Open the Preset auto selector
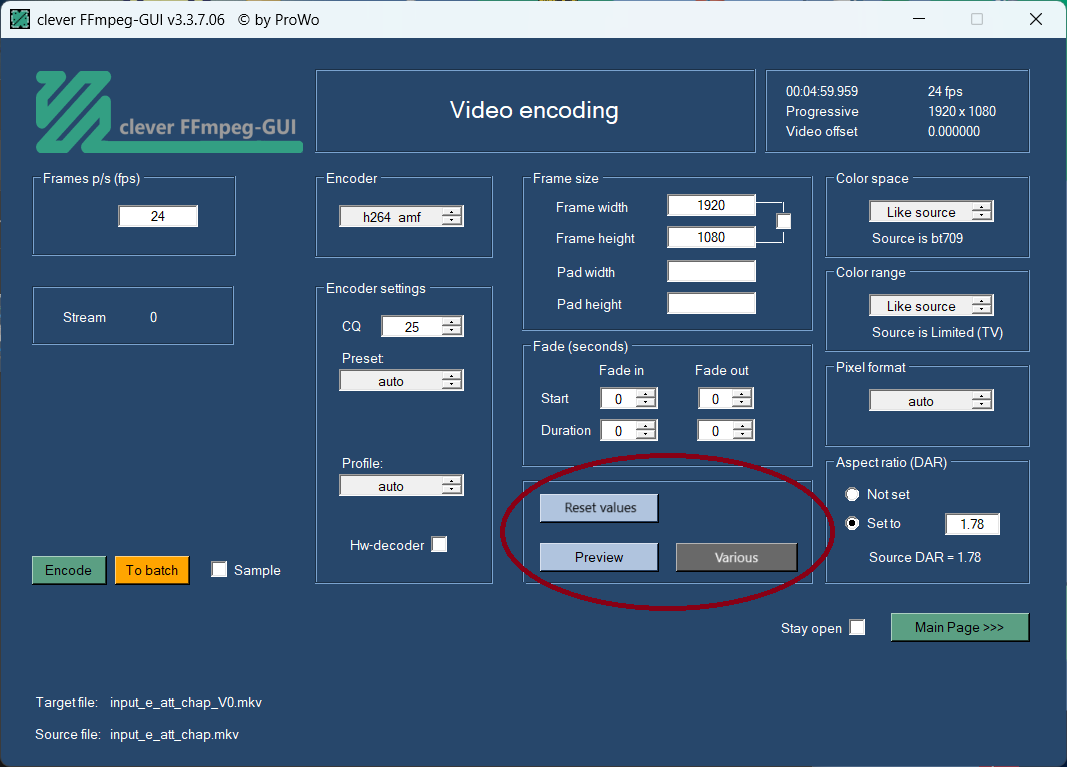This screenshot has height=767, width=1067. coord(401,380)
